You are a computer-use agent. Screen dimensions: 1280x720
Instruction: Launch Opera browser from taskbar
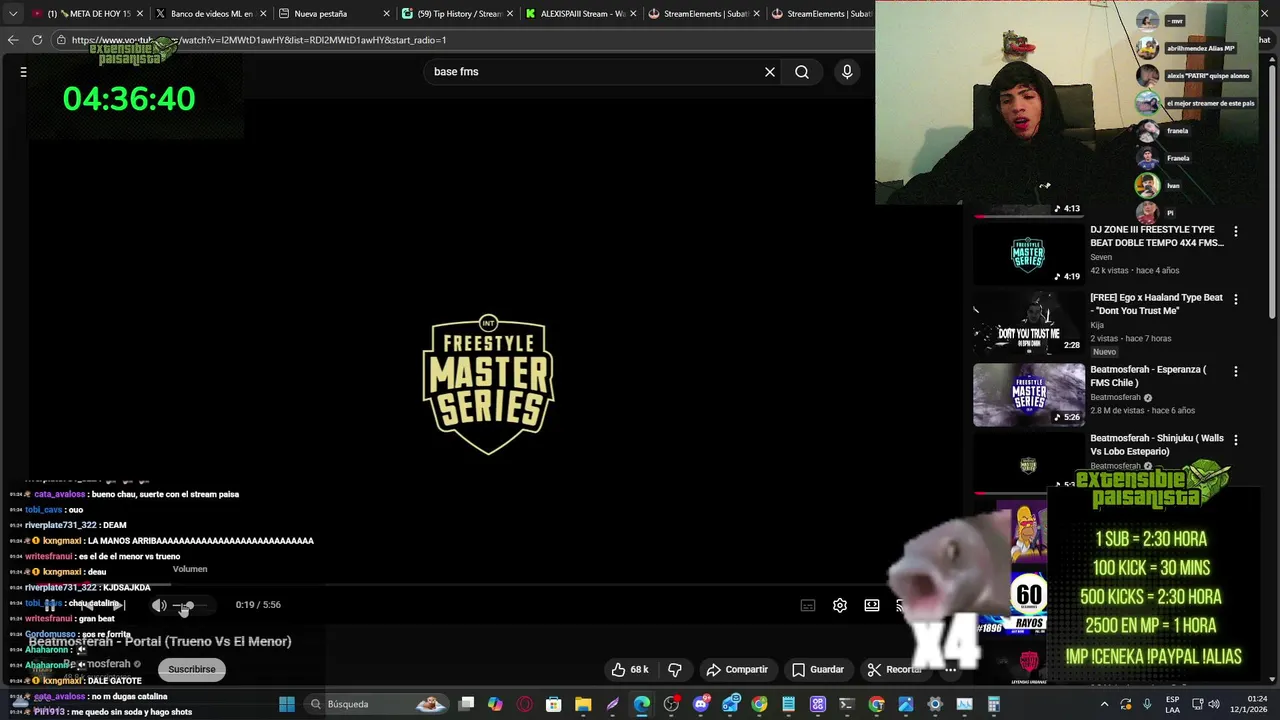click(524, 704)
